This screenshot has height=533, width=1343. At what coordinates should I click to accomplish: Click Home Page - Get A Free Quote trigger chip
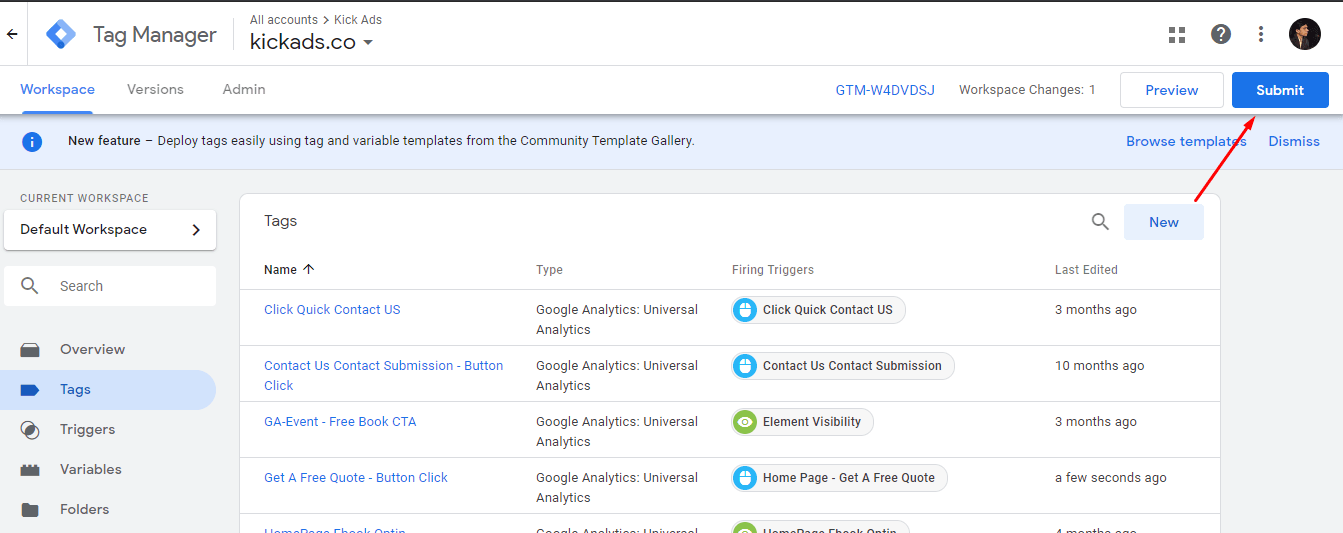pos(840,478)
